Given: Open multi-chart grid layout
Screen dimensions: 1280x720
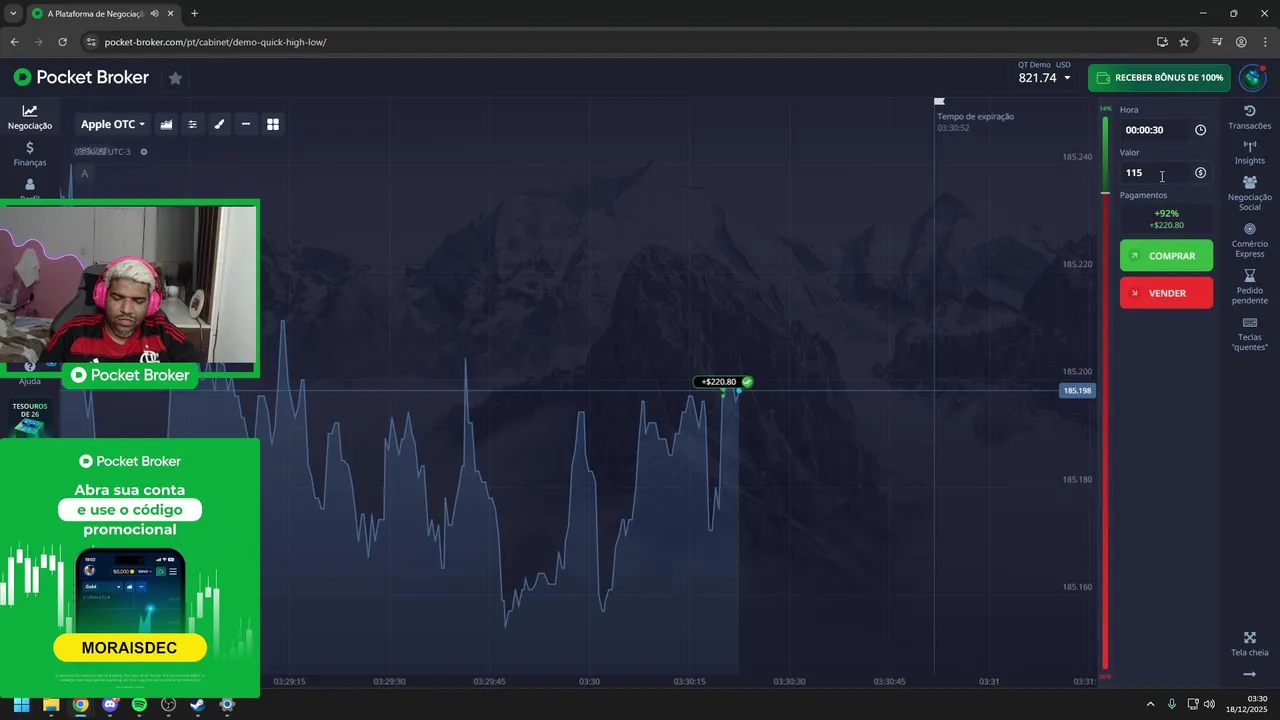Looking at the screenshot, I should [x=272, y=124].
